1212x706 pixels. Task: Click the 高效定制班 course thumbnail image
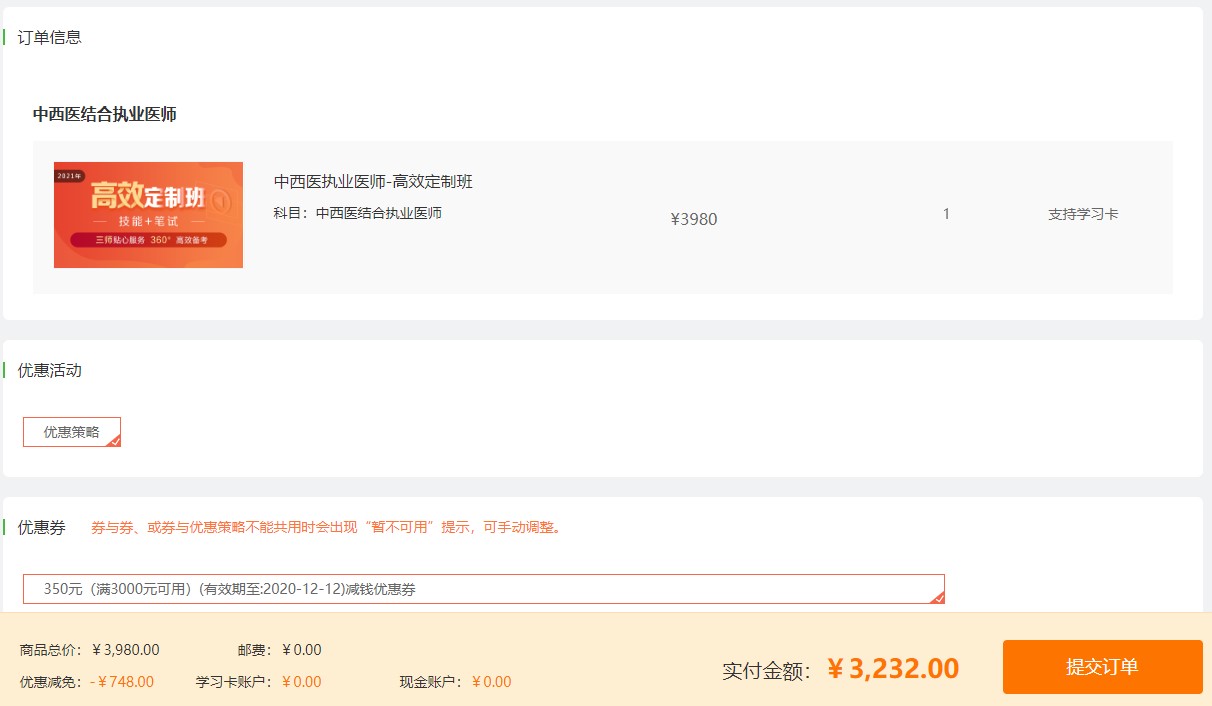pos(148,215)
